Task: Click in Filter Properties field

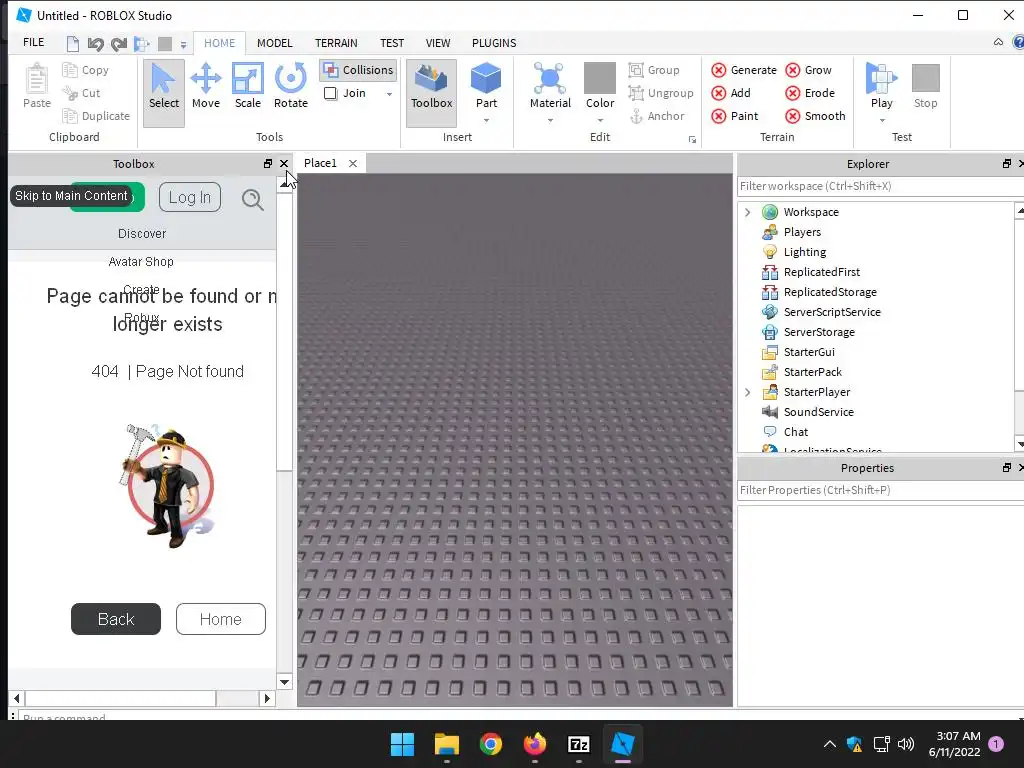Action: point(880,490)
